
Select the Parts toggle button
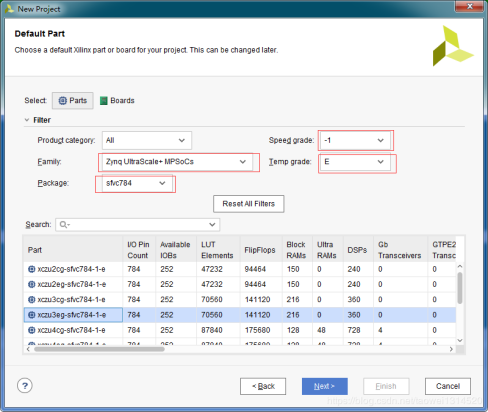(72, 101)
